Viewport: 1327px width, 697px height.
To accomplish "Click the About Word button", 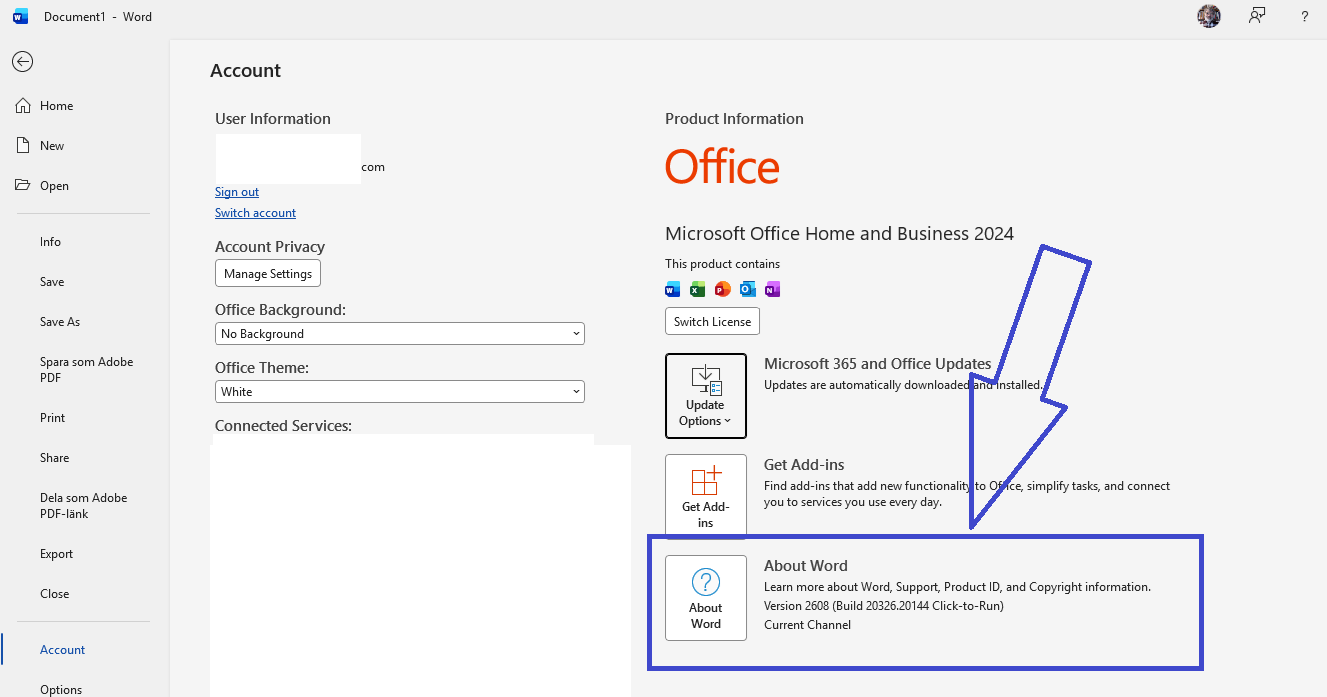I will (706, 598).
